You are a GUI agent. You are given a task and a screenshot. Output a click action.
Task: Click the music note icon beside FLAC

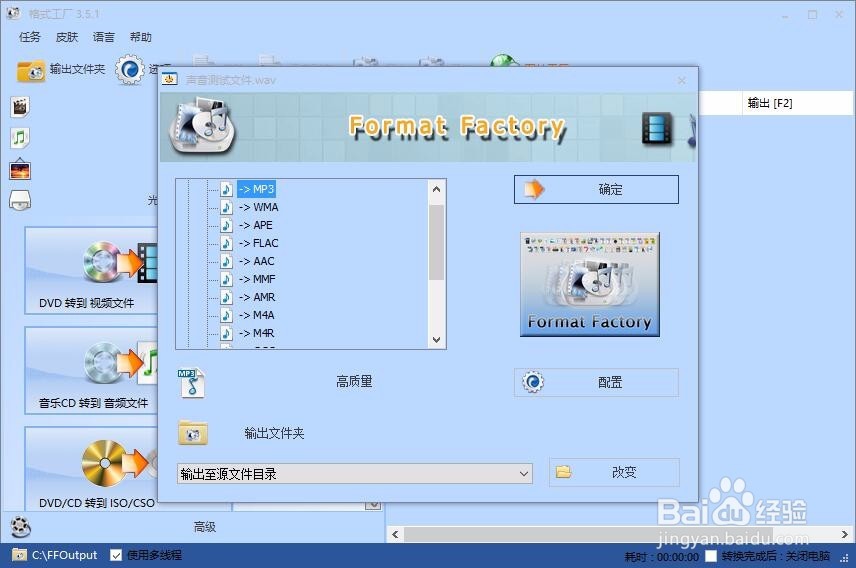[227, 243]
